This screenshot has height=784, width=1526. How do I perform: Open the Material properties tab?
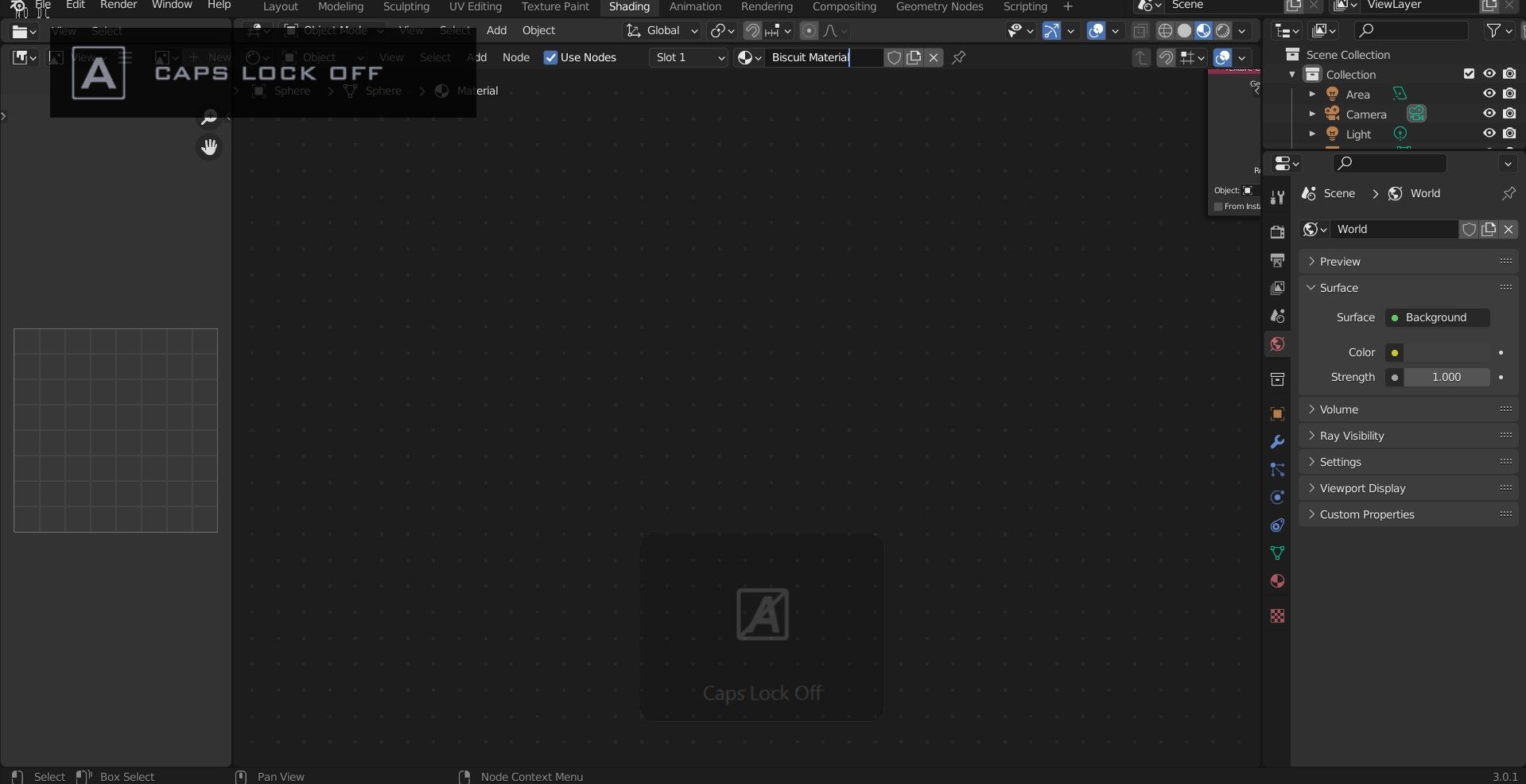coord(1277,580)
